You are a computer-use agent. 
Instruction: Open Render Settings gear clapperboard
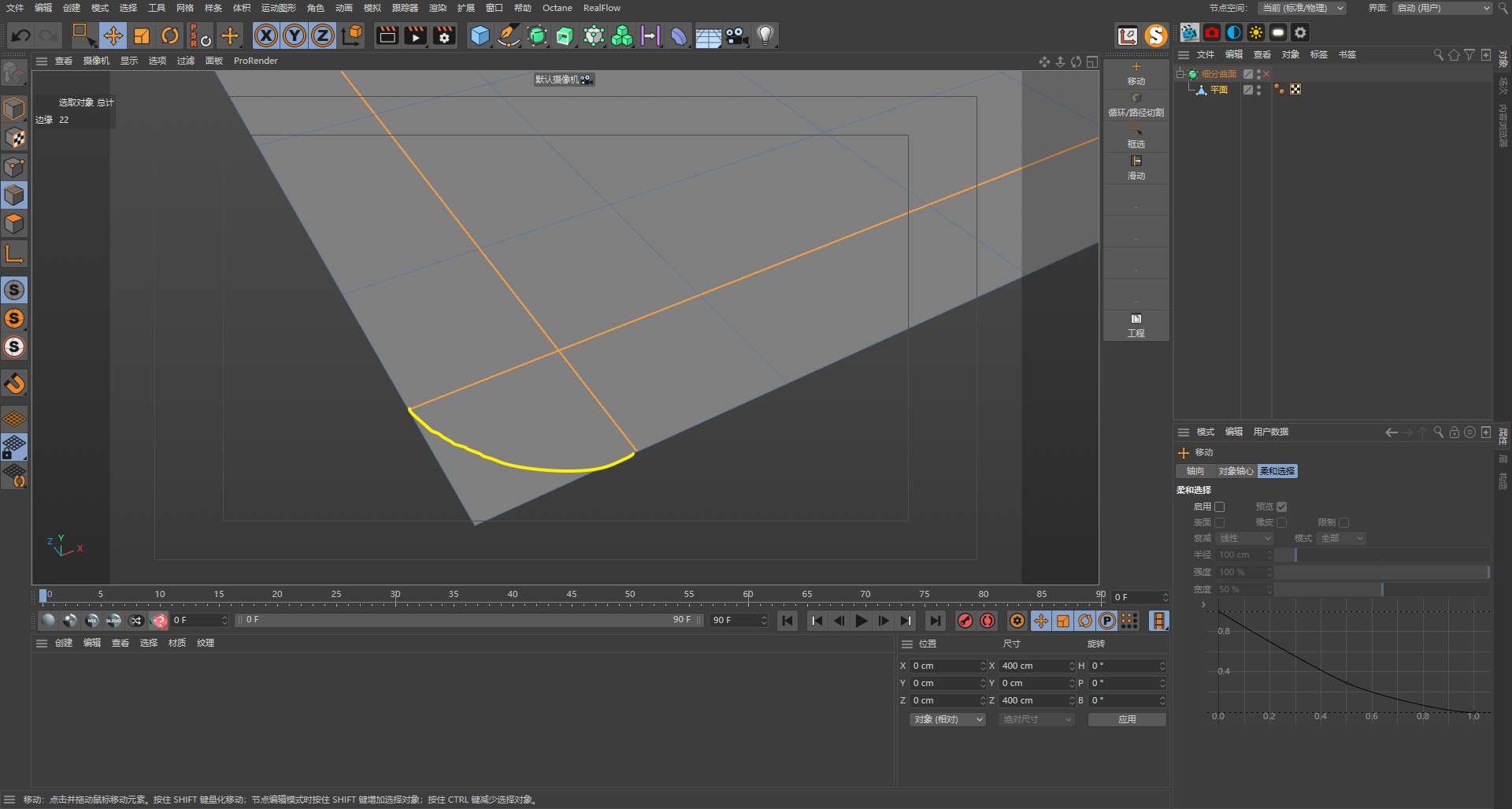tap(444, 35)
